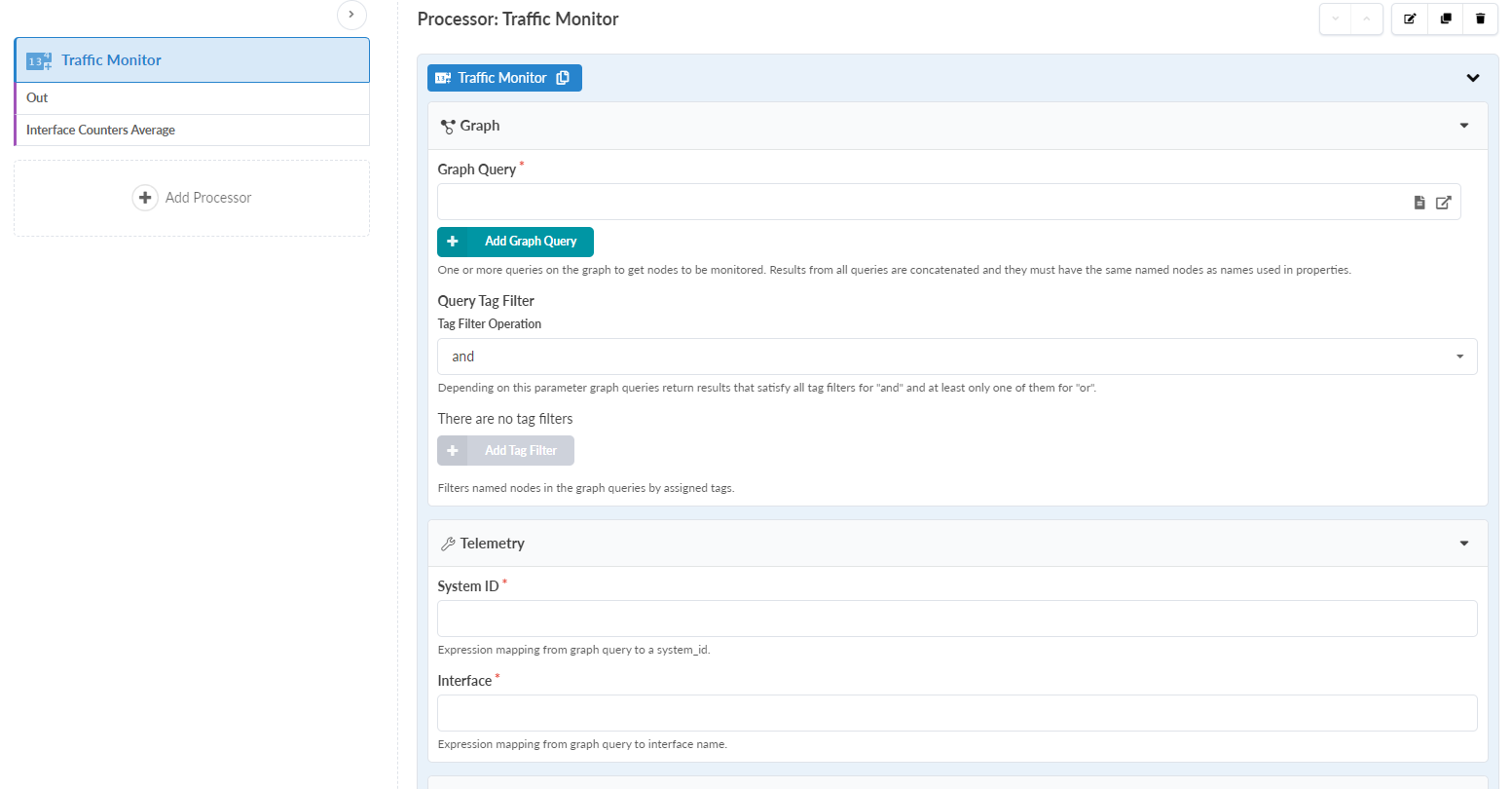Focus the Interface expression input
This screenshot has height=789, width=1512.
coord(957,713)
